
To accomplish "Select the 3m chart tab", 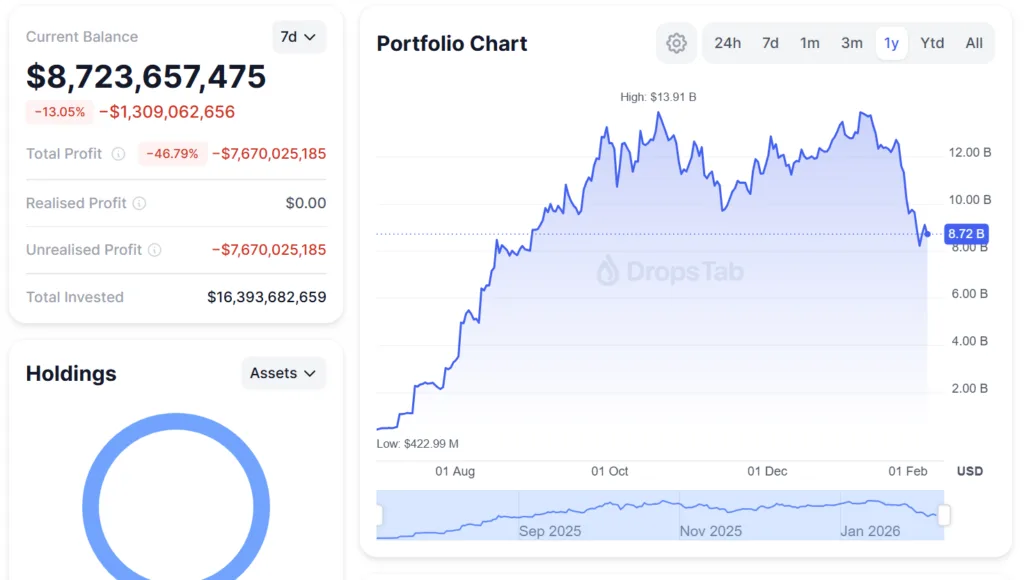I will click(851, 43).
